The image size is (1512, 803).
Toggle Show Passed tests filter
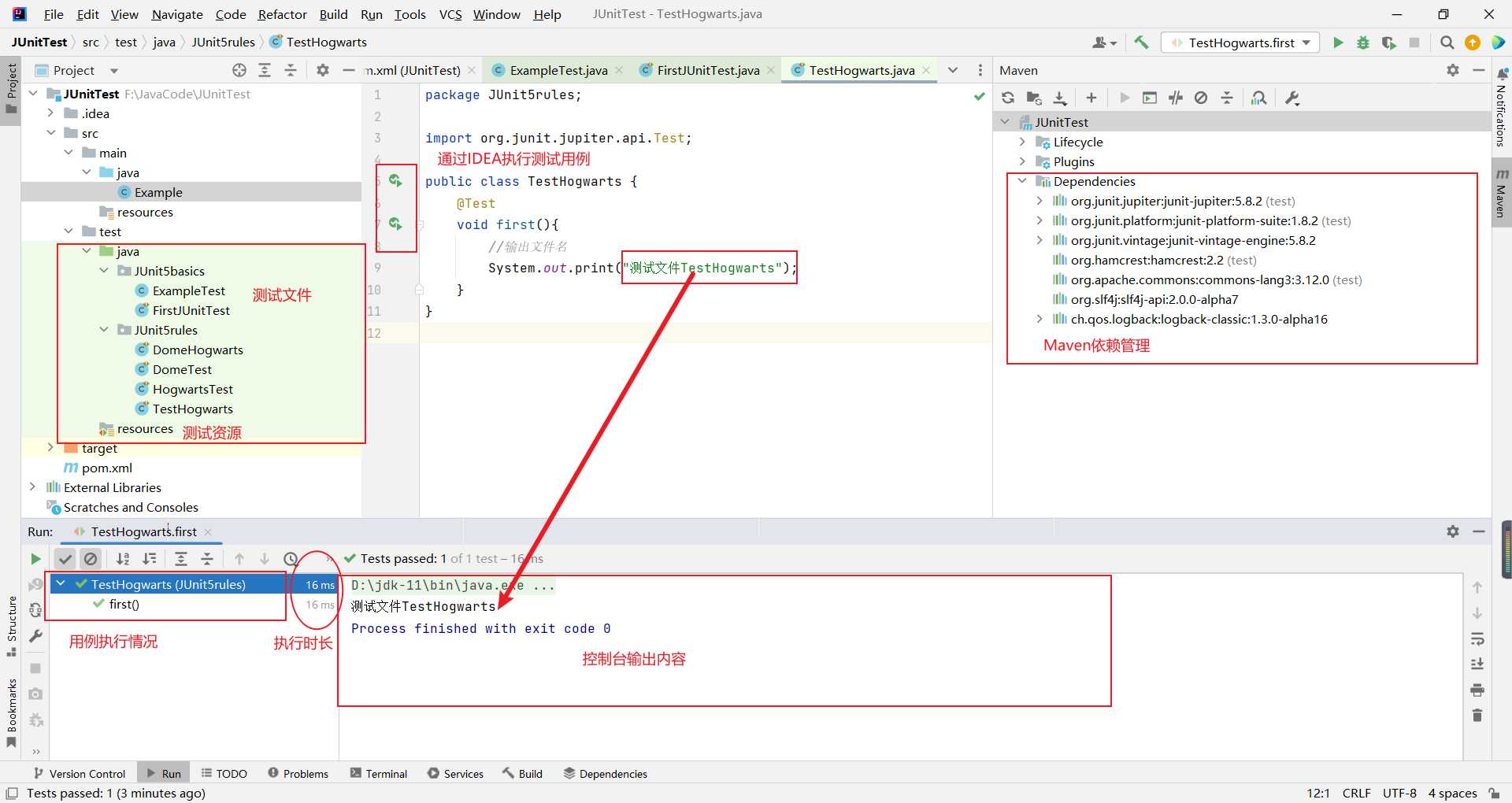65,559
